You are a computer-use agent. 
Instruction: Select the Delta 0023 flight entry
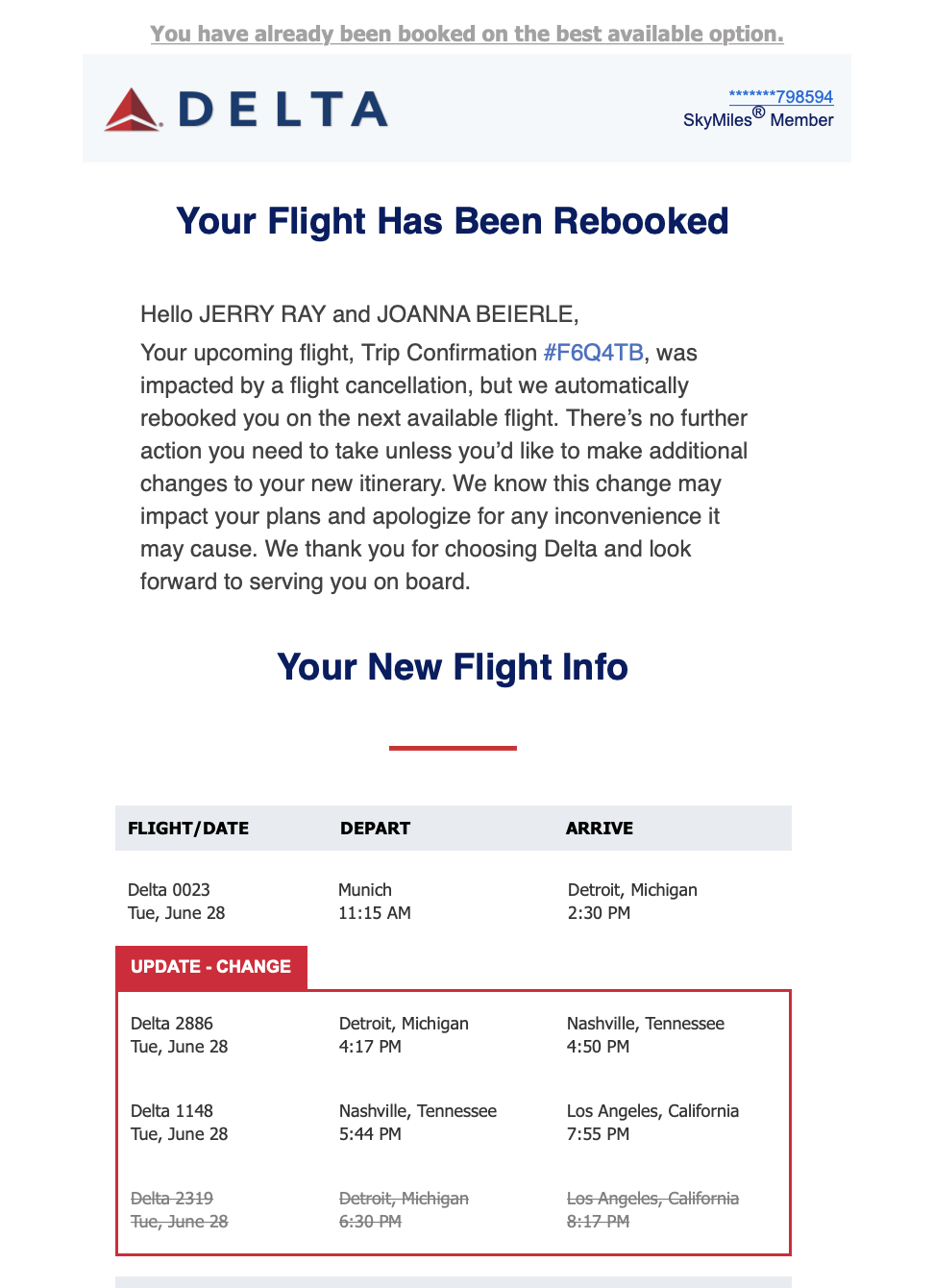[x=177, y=902]
